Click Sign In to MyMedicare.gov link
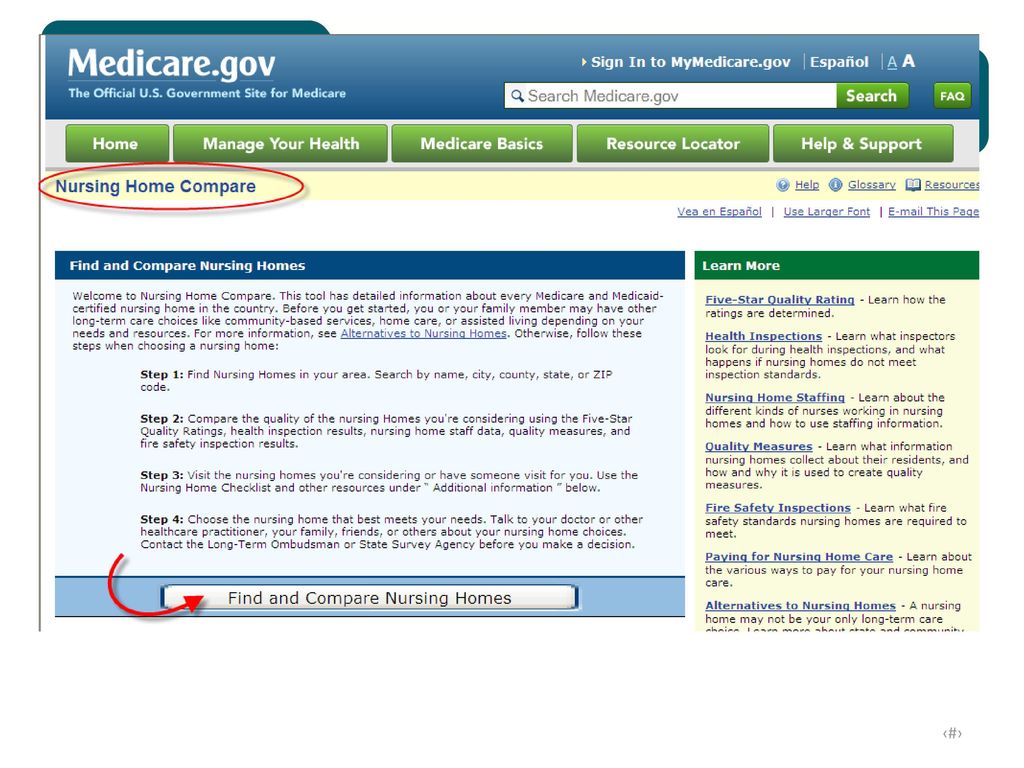This screenshot has height=768, width=1024. (690, 62)
